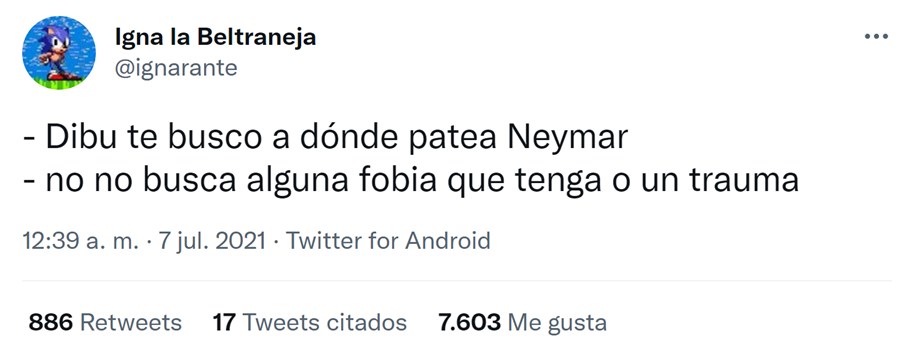The width and height of the screenshot is (914, 360).
Task: Select the tweet line about fobia and trauma
Action: click(411, 181)
